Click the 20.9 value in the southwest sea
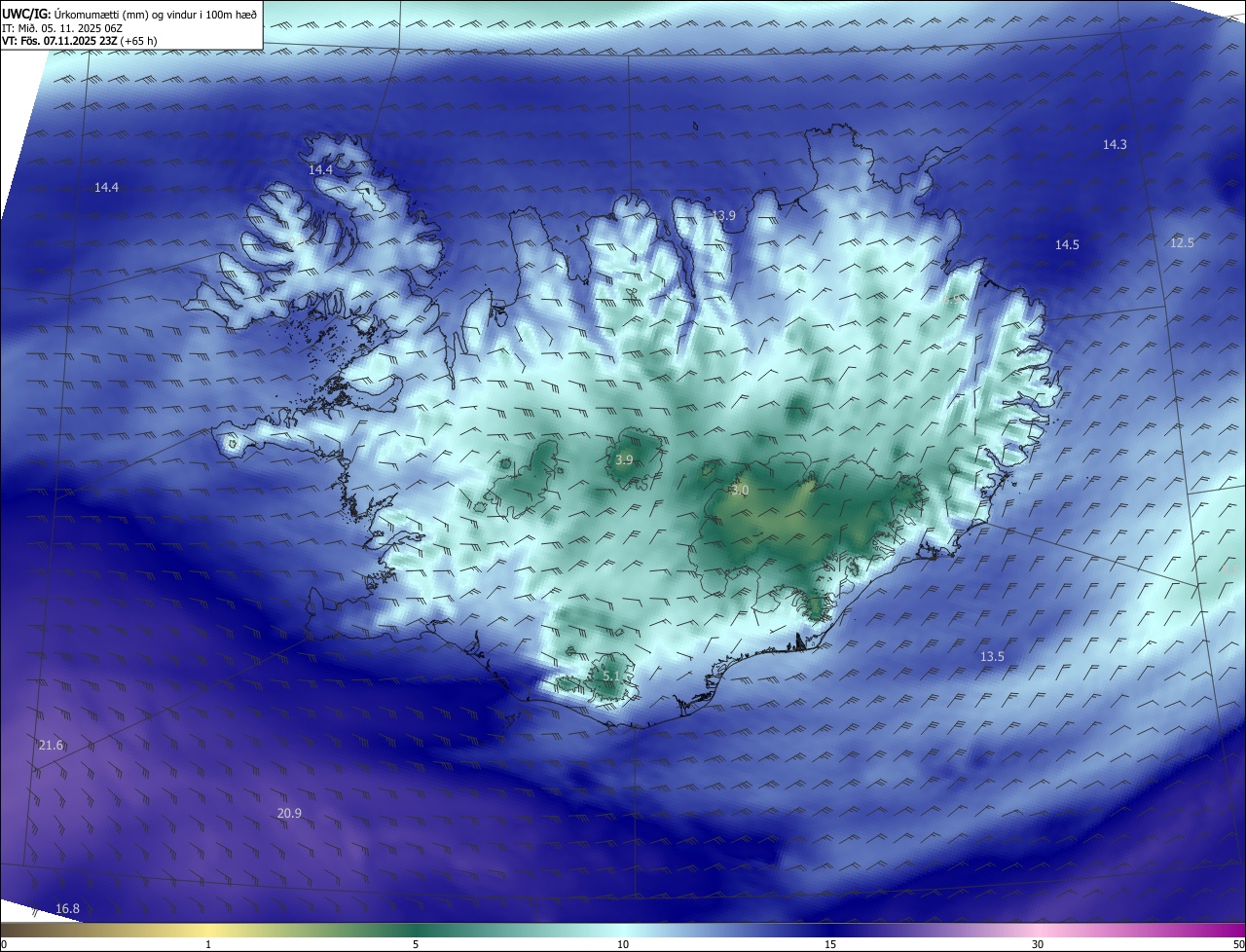 click(x=289, y=814)
